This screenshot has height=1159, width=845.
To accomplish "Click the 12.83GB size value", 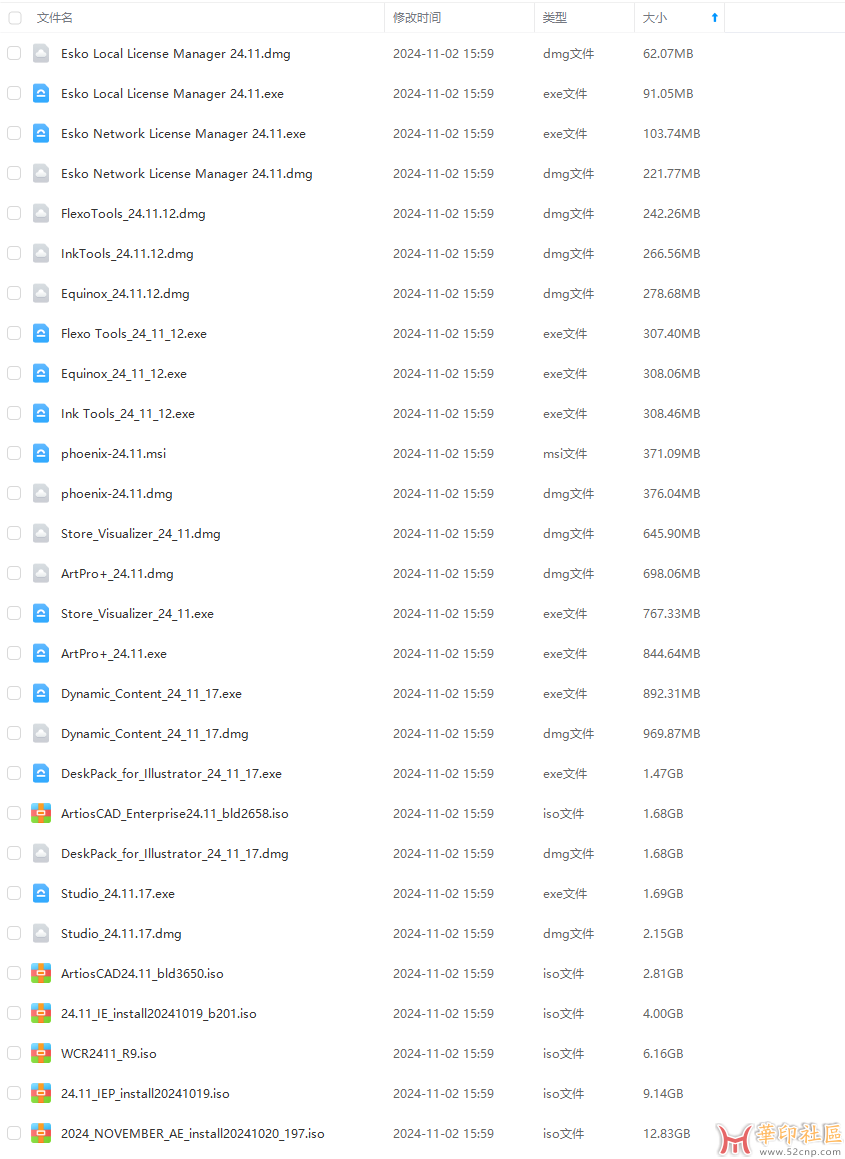I will point(666,1133).
